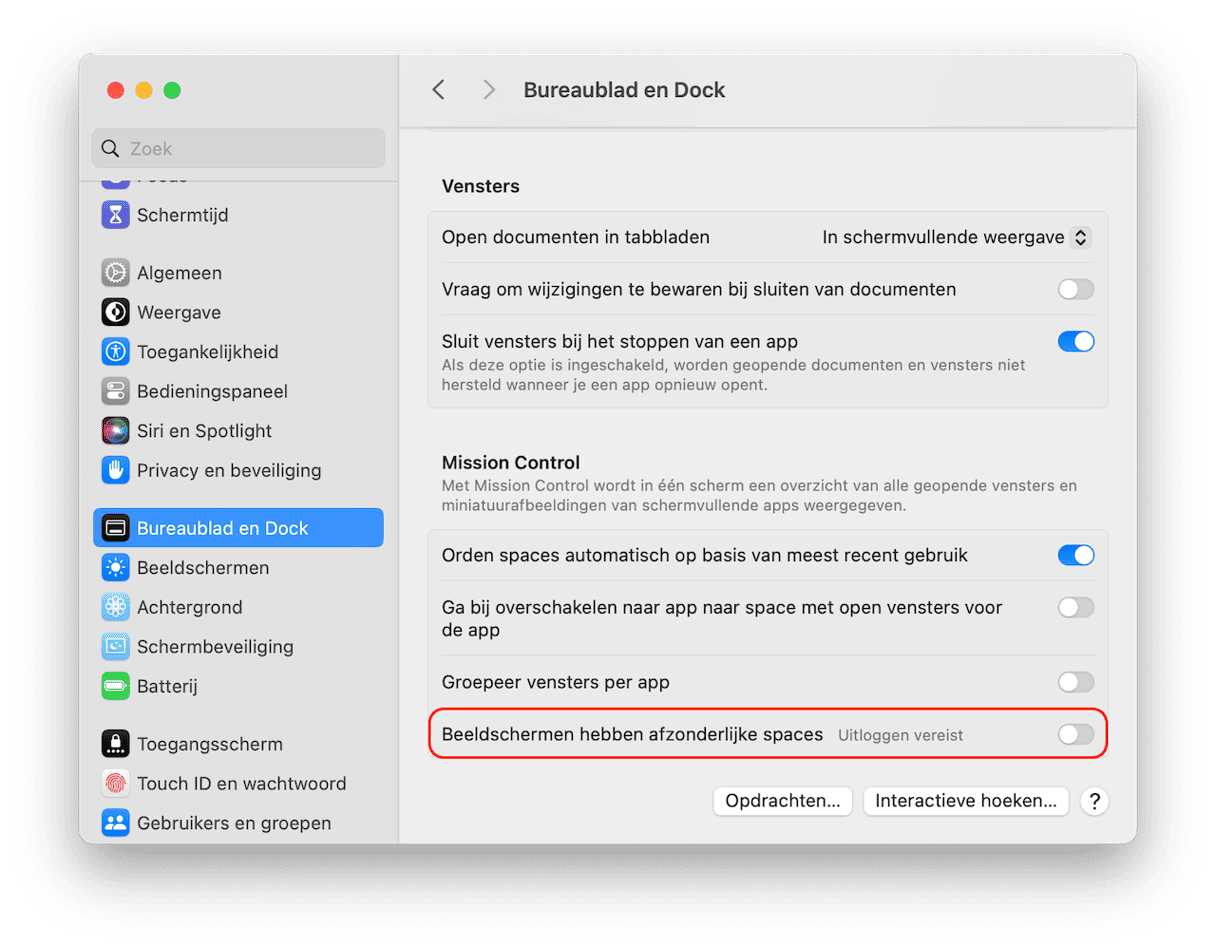1216x948 pixels.
Task: Go forward with the right chevron
Action: click(489, 90)
